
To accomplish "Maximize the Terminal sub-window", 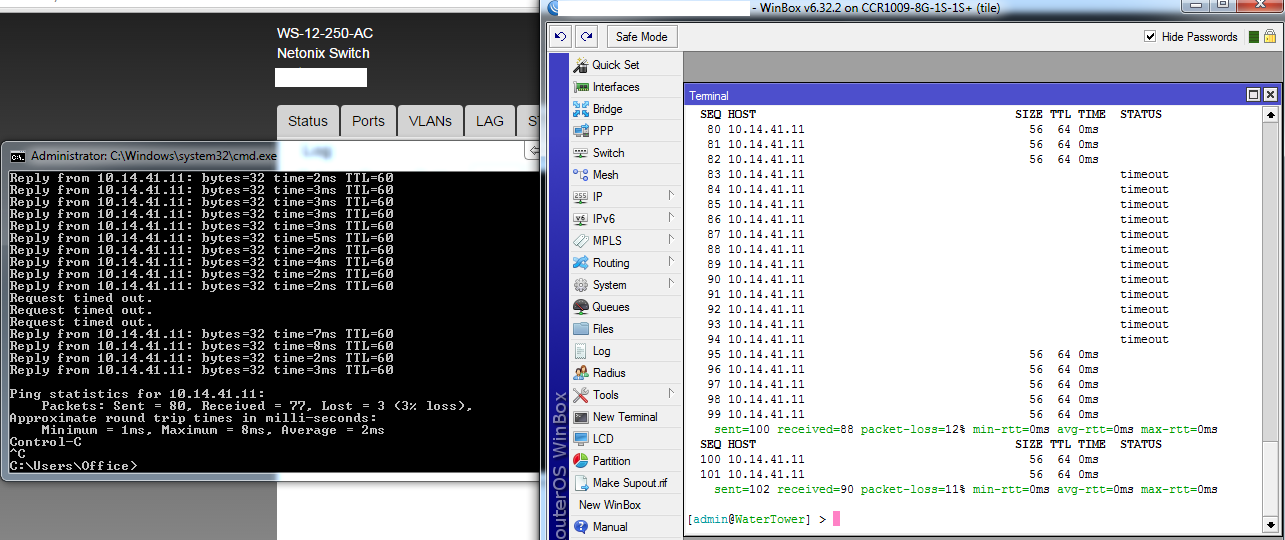I will click(x=1253, y=95).
